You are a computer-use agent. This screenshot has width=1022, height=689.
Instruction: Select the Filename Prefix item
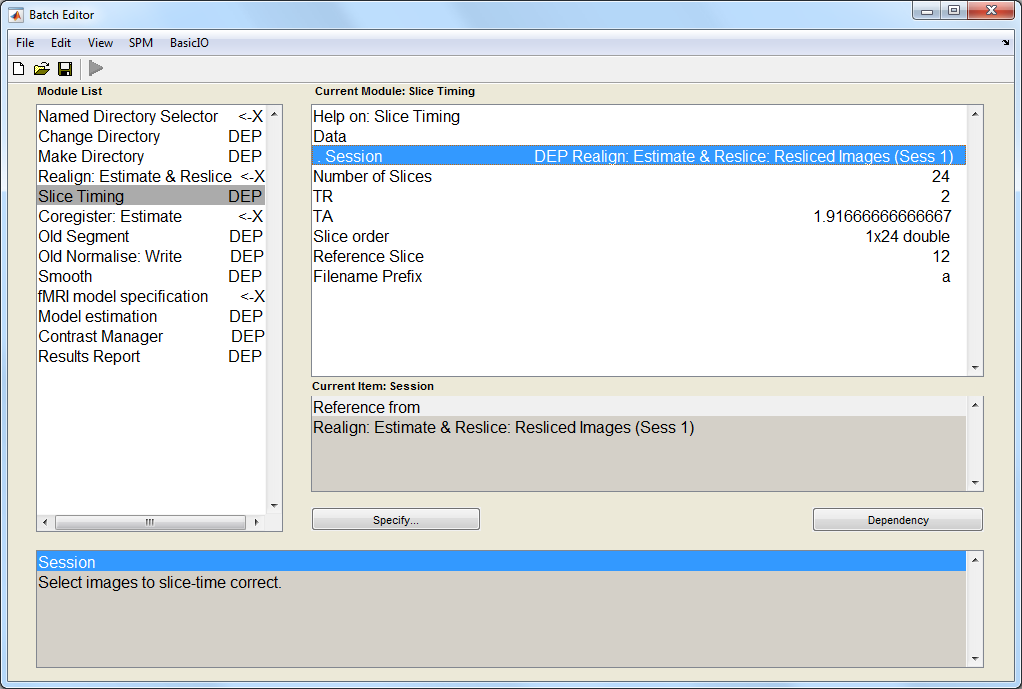[367, 276]
